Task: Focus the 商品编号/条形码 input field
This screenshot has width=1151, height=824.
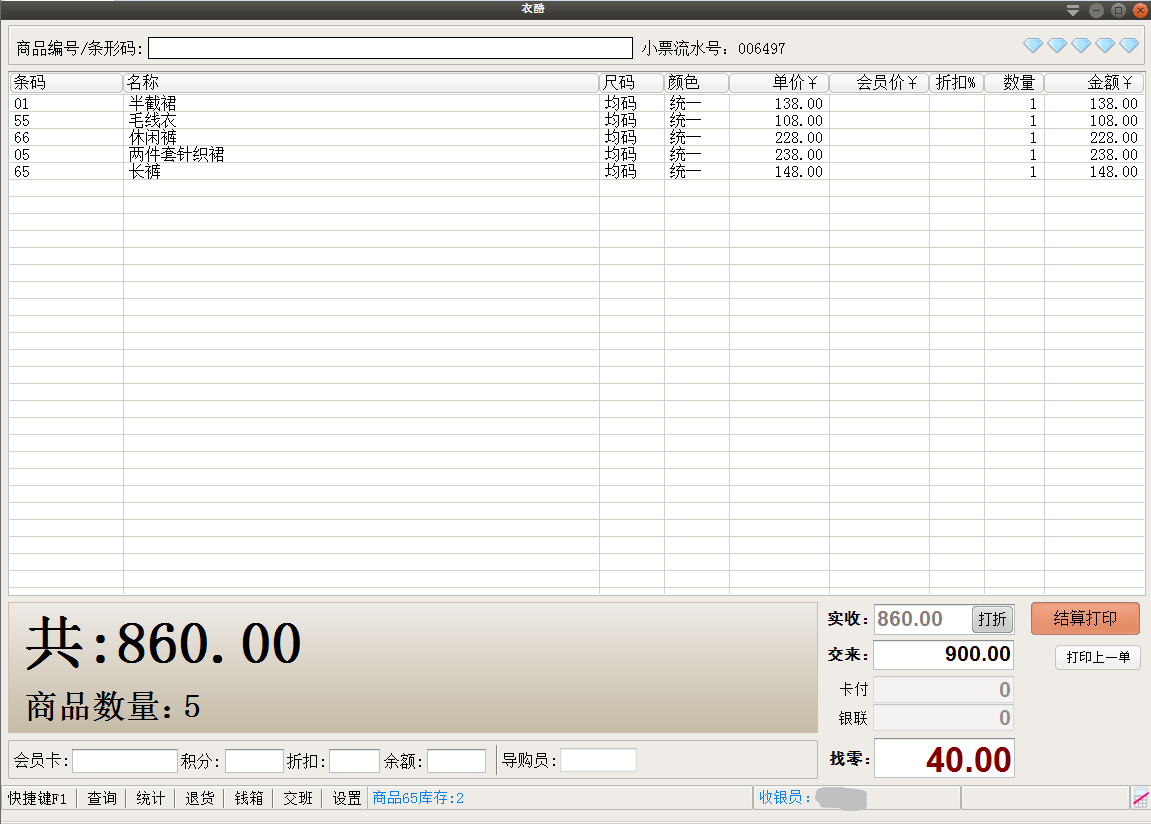Action: tap(390, 48)
